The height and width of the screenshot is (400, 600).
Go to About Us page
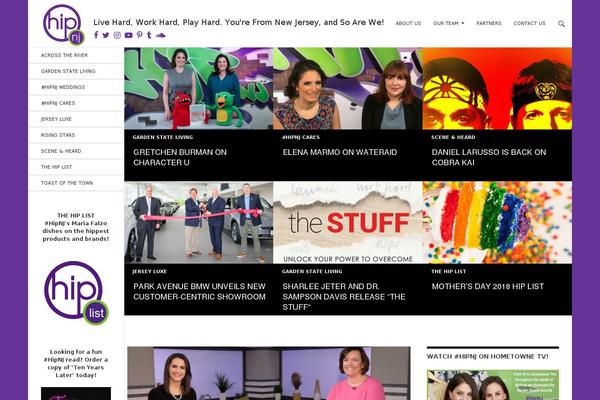(x=408, y=23)
